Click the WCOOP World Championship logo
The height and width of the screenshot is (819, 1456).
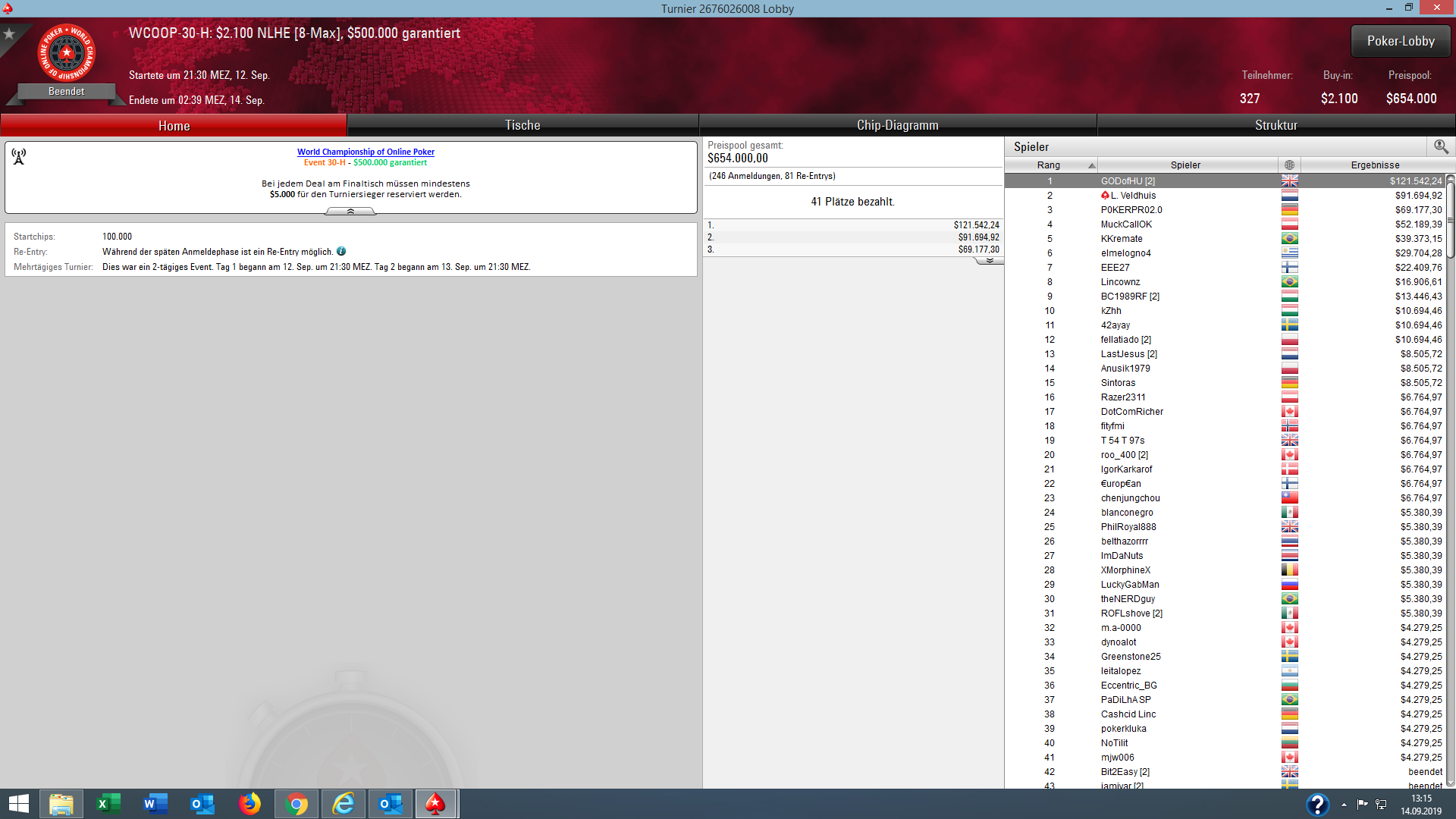[x=67, y=53]
